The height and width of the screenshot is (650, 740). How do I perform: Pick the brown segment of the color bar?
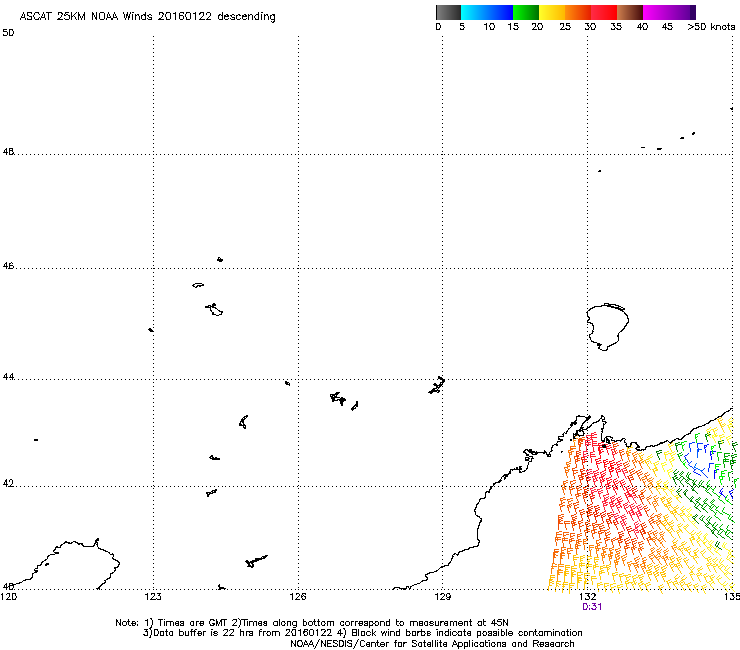coord(630,12)
